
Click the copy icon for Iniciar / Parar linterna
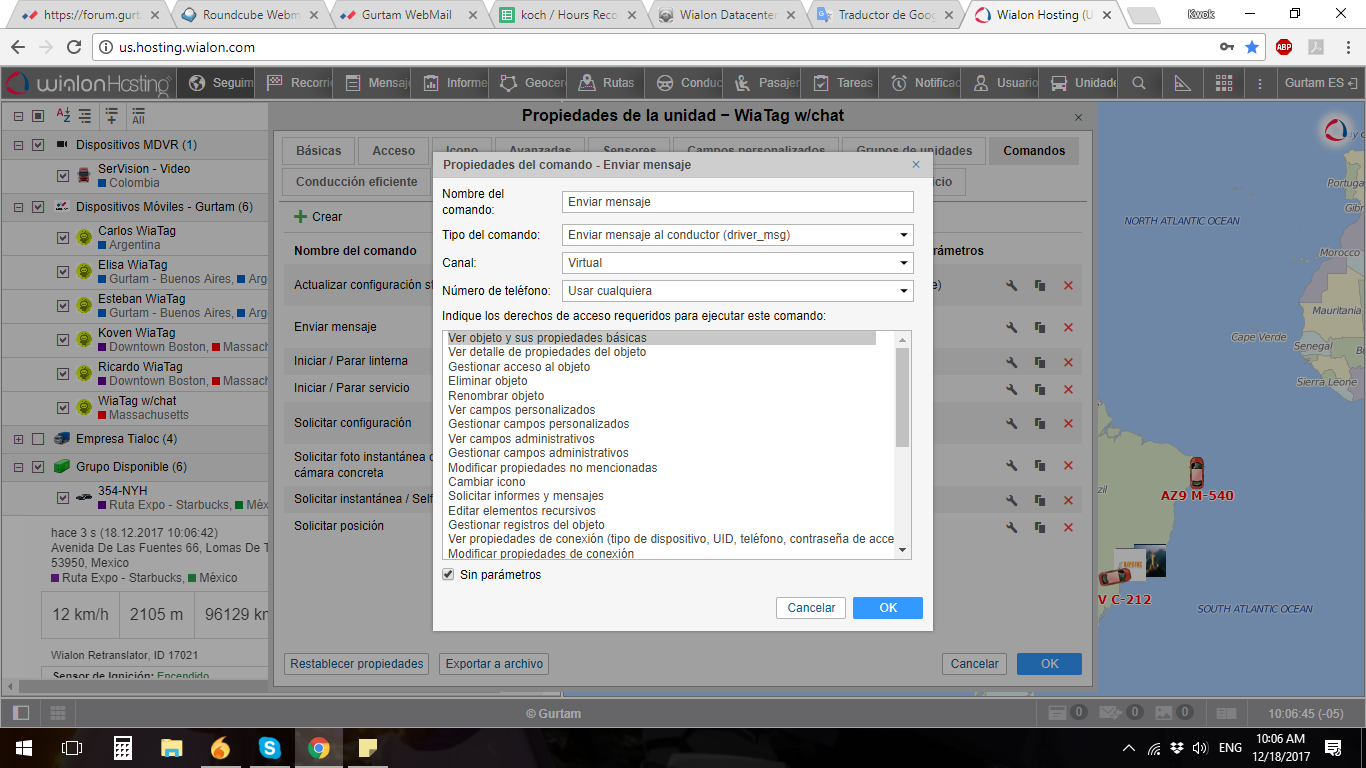tap(1040, 362)
